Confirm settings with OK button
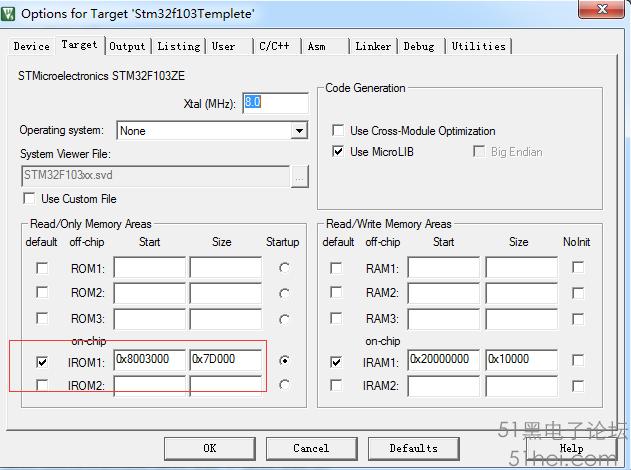 click(210, 448)
